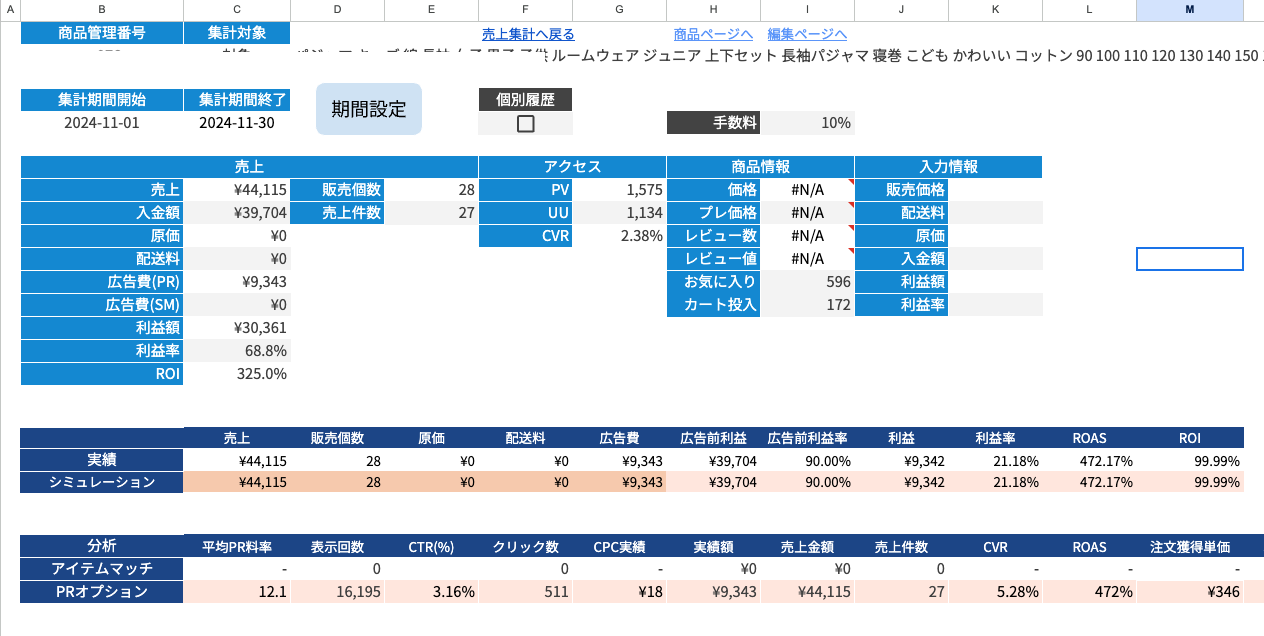Select the 広告費(SM) label cell

tap(102, 305)
